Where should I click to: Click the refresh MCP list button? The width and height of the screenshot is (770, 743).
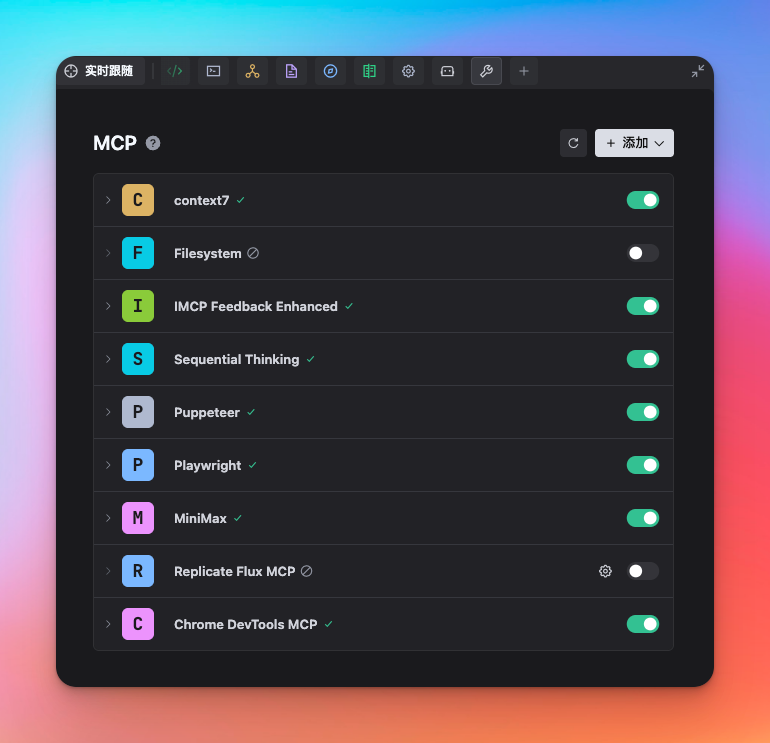[573, 143]
